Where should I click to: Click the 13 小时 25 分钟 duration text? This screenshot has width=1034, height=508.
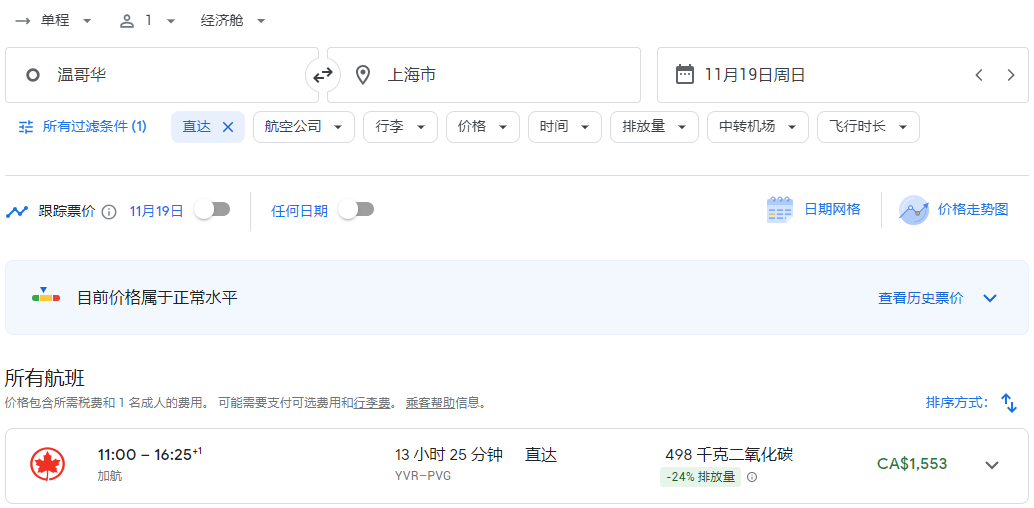[x=449, y=455]
